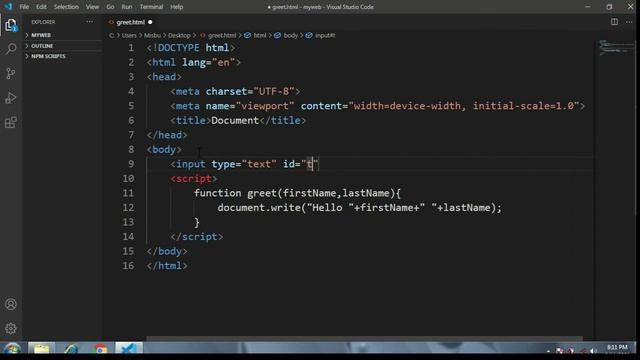Open editor More Actions ellipsis
The width and height of the screenshot is (640, 360).
tap(629, 22)
